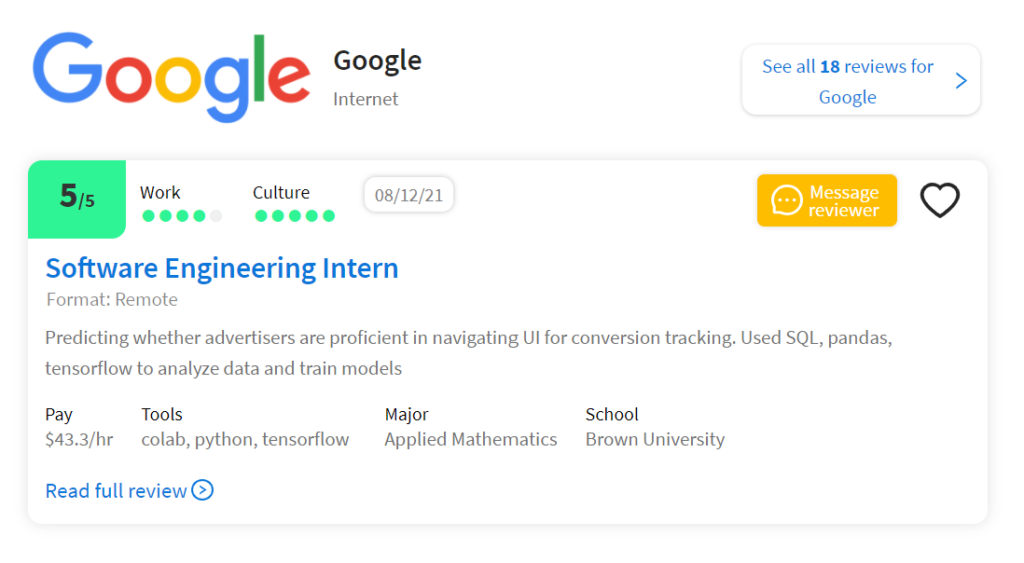Click the Format: Remote label
1024x563 pixels.
click(x=112, y=300)
